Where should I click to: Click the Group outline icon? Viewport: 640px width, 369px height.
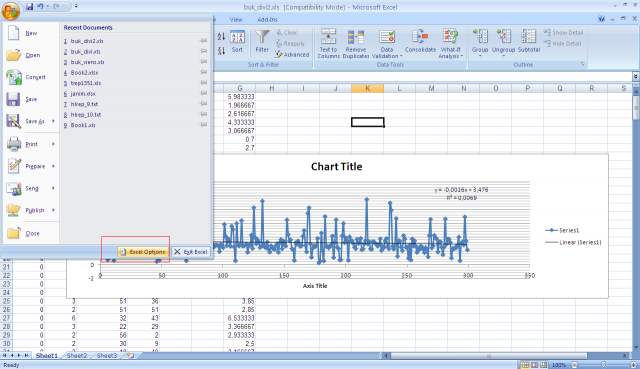pos(480,37)
